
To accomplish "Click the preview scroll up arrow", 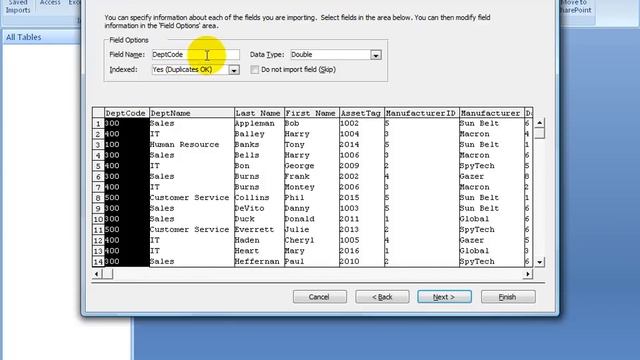I will (x=540, y=123).
